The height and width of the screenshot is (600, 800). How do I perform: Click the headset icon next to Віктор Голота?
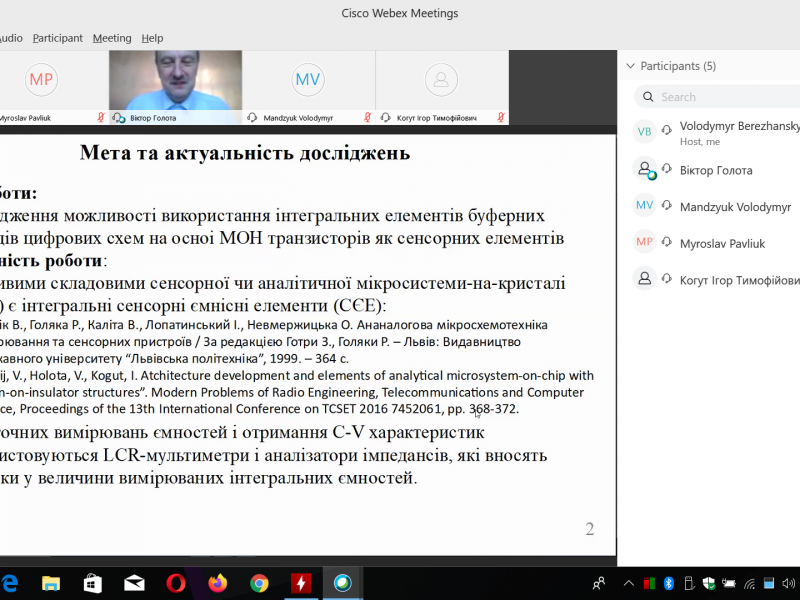[666, 170]
